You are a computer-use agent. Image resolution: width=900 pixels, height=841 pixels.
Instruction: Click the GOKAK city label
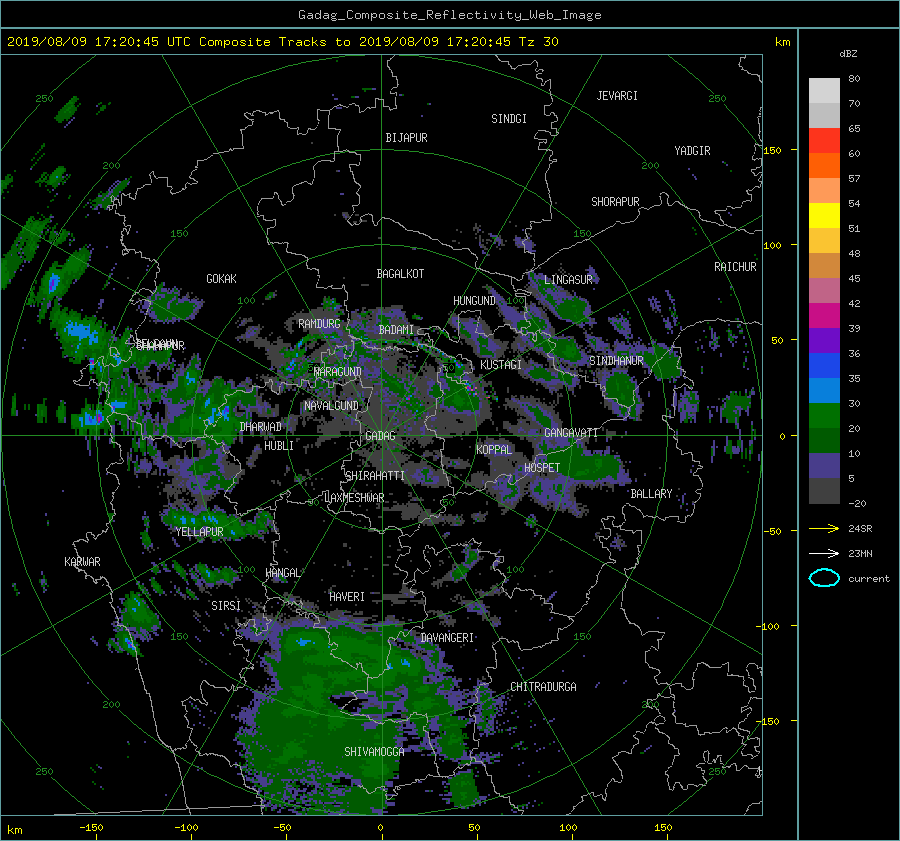coord(221,279)
